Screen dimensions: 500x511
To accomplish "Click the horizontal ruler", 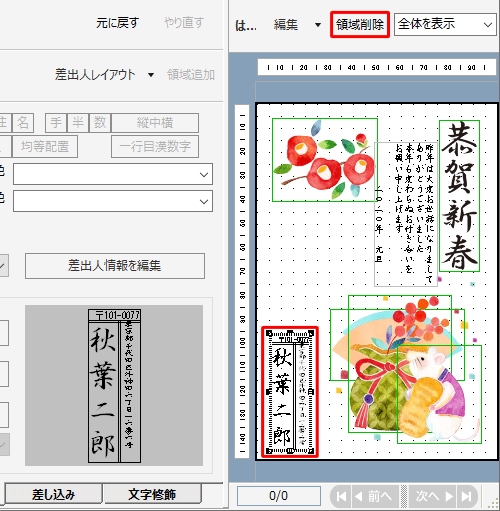I will pos(377,67).
